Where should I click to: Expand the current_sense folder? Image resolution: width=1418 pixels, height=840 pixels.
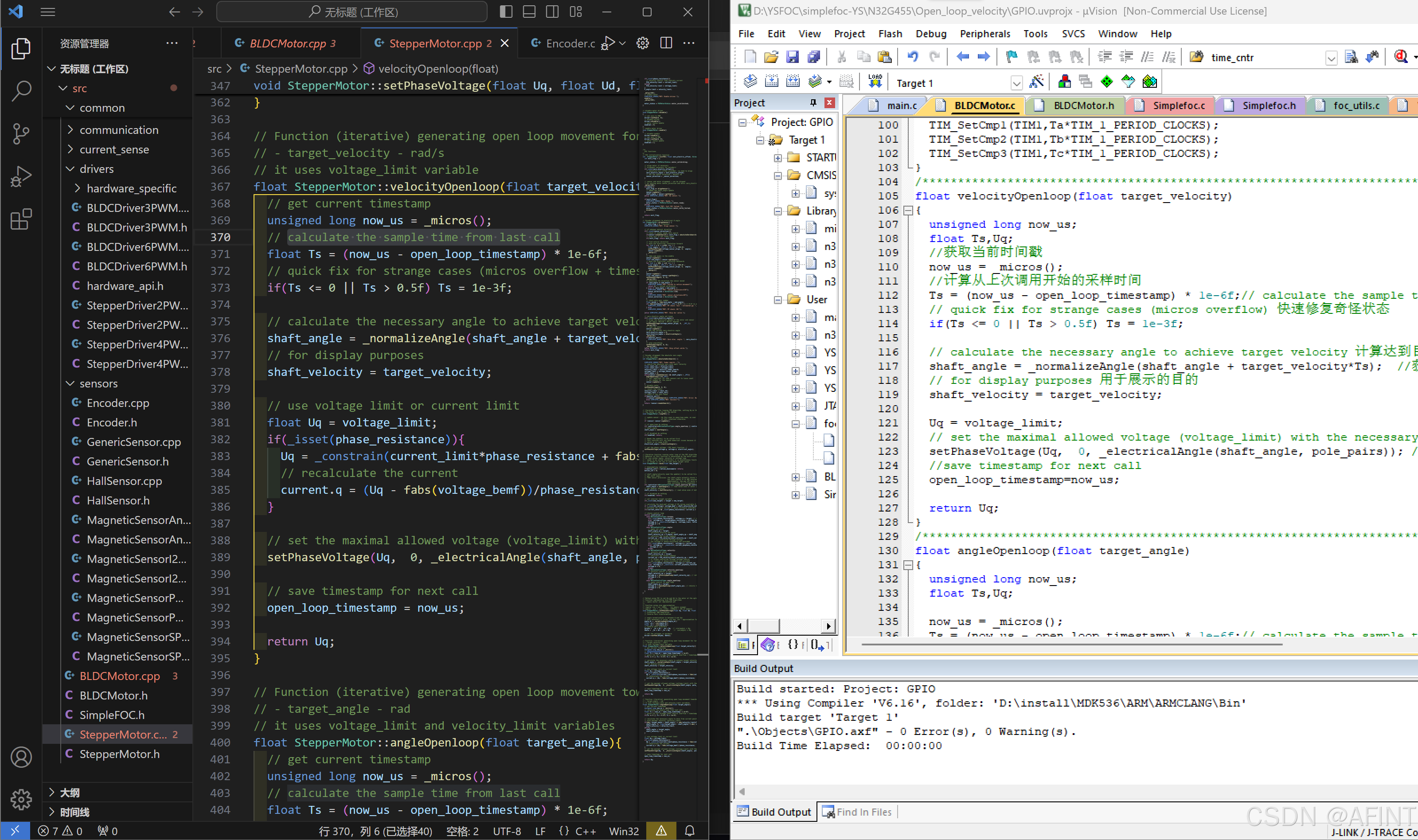tap(71, 149)
